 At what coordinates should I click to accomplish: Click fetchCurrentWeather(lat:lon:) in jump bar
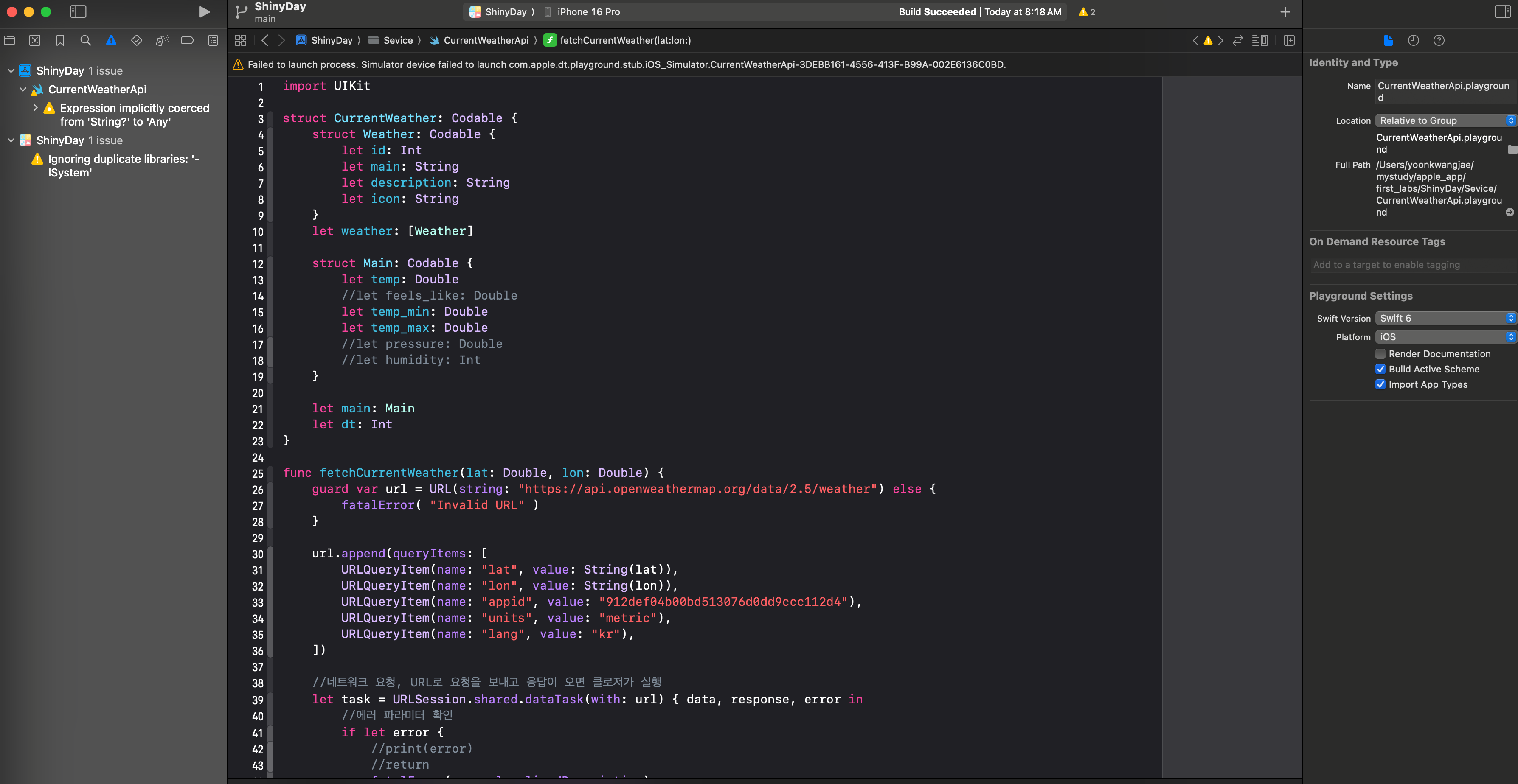click(x=618, y=40)
